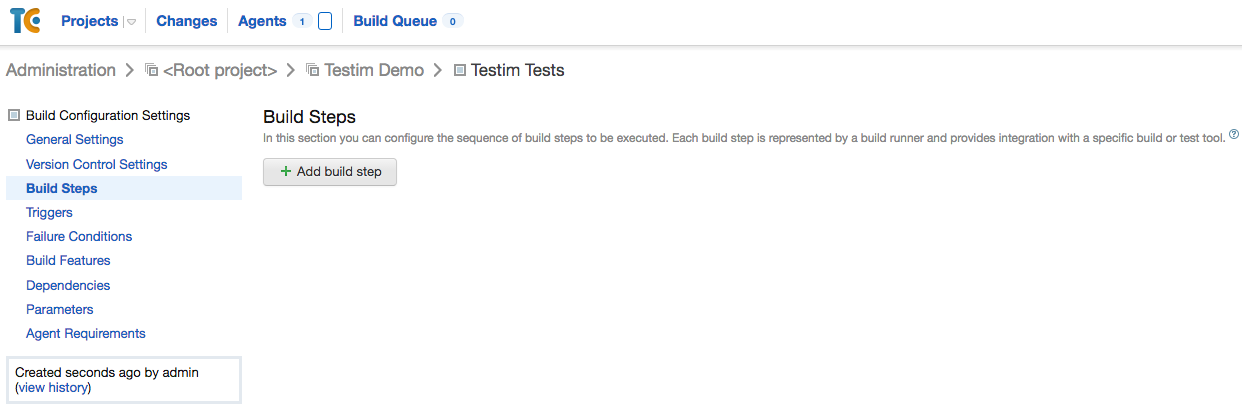Click the agents status square icon
Screen dimensions: 1242x410
click(x=325, y=21)
